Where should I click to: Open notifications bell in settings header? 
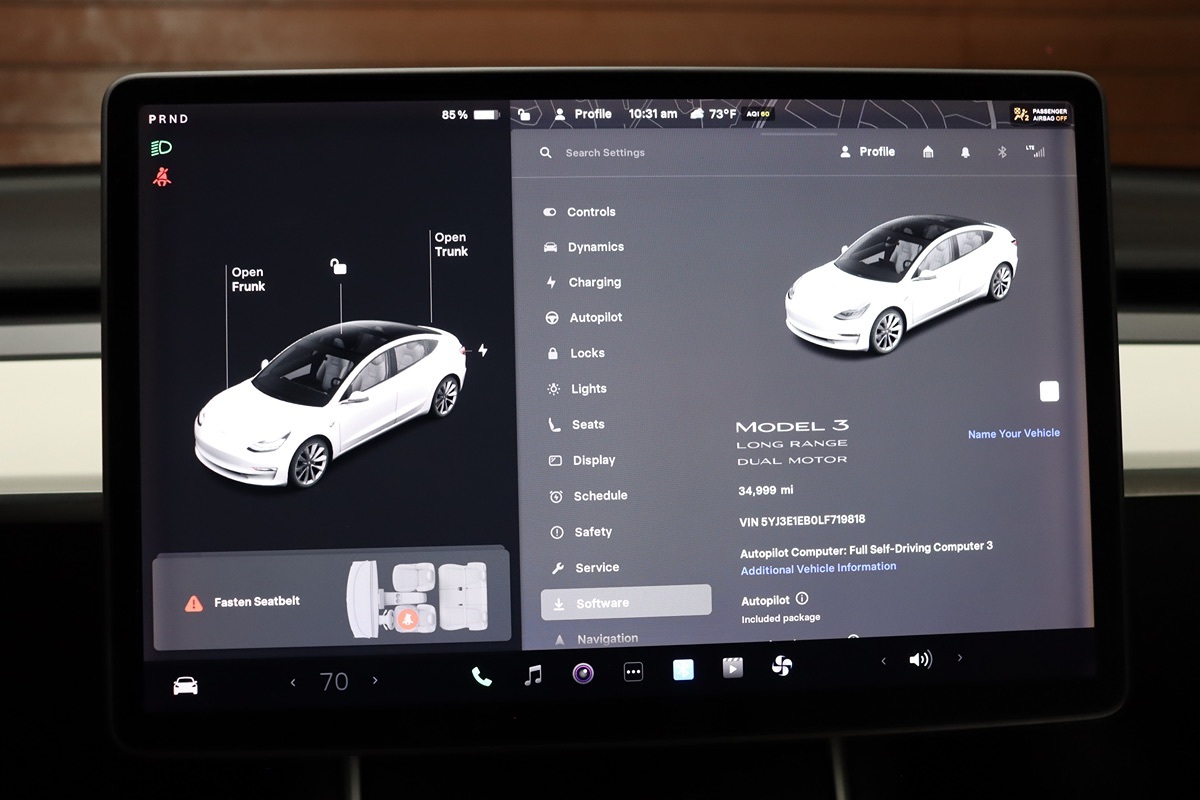tap(965, 152)
